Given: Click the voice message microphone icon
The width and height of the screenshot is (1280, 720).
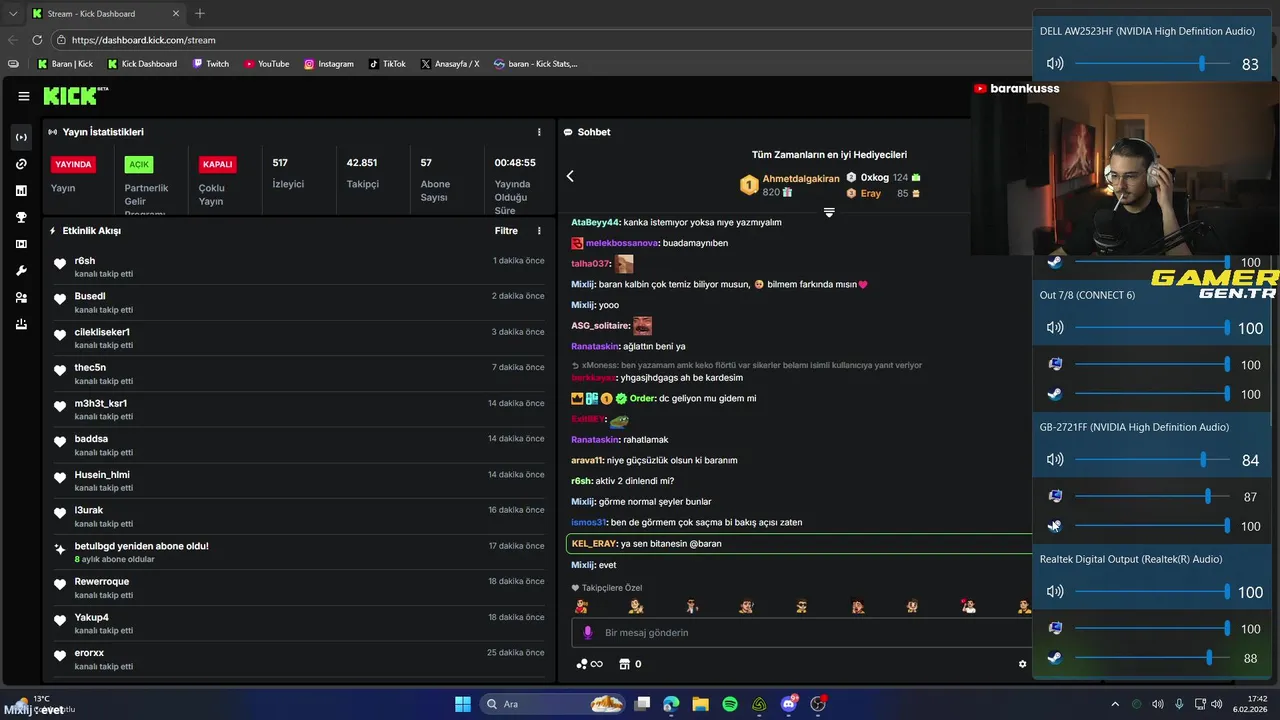Looking at the screenshot, I should [587, 633].
